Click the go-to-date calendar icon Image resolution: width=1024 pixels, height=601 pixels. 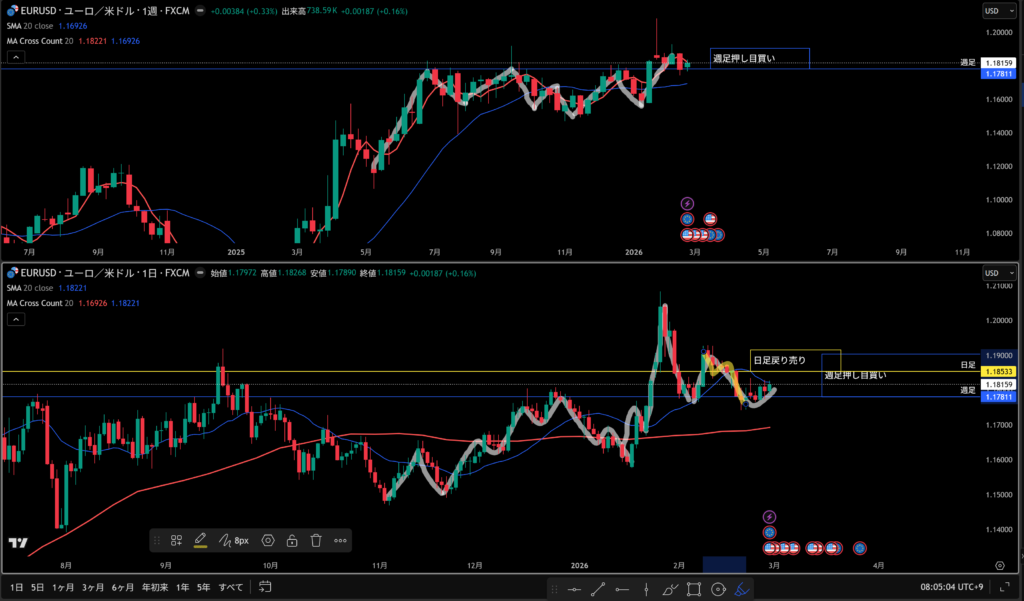tap(263, 588)
